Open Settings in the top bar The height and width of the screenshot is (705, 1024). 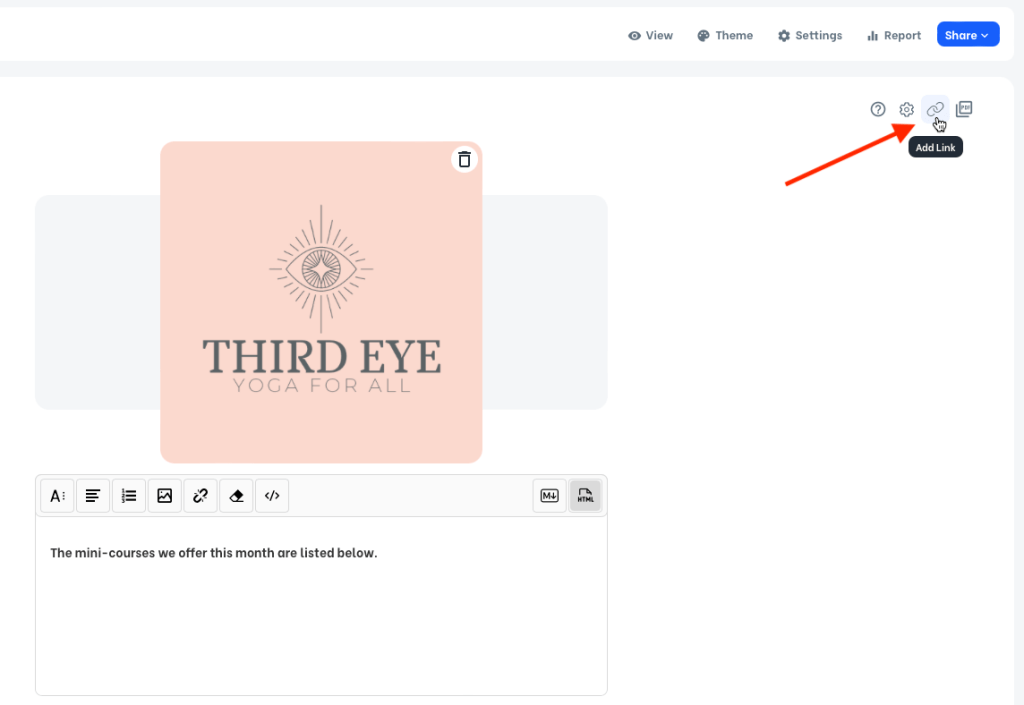(x=810, y=35)
